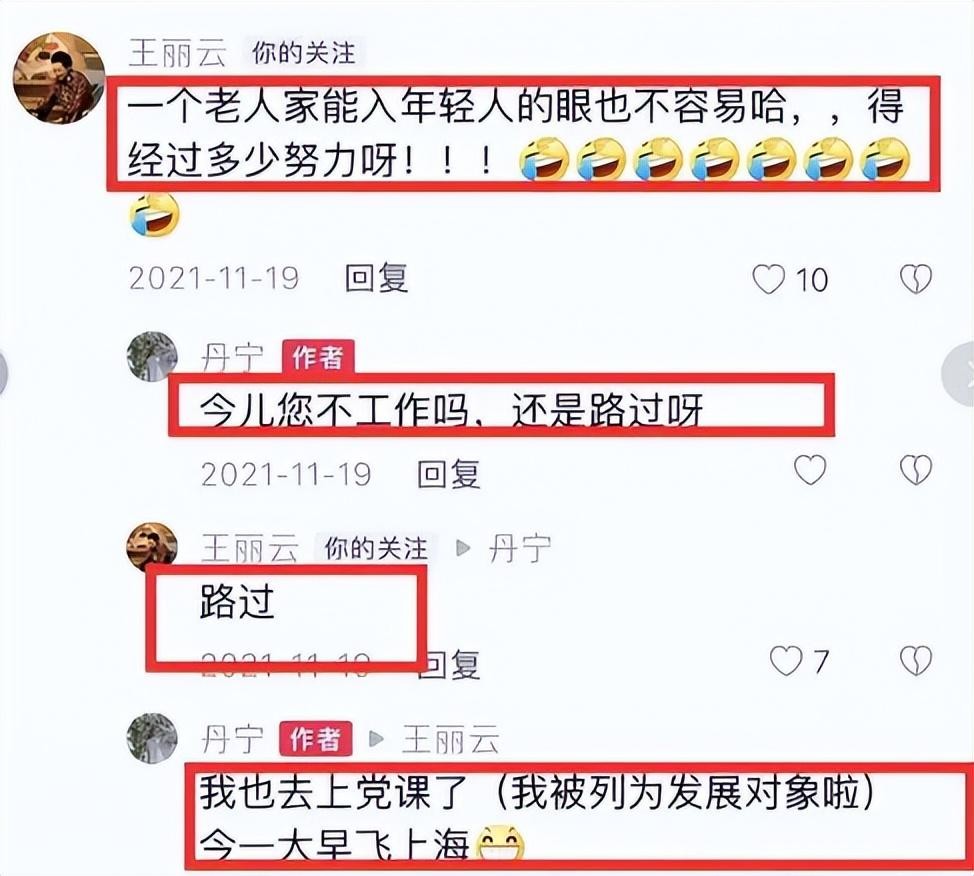
Task: Click the 作者 badge on last reply
Action: pyautogui.click(x=316, y=739)
